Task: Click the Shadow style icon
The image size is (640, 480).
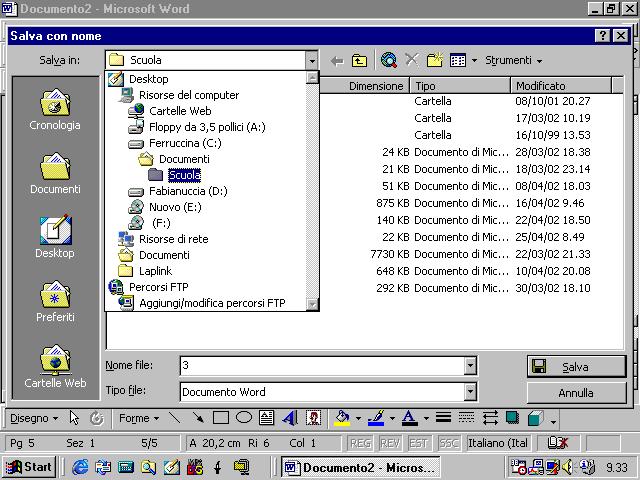Action: coord(512,418)
